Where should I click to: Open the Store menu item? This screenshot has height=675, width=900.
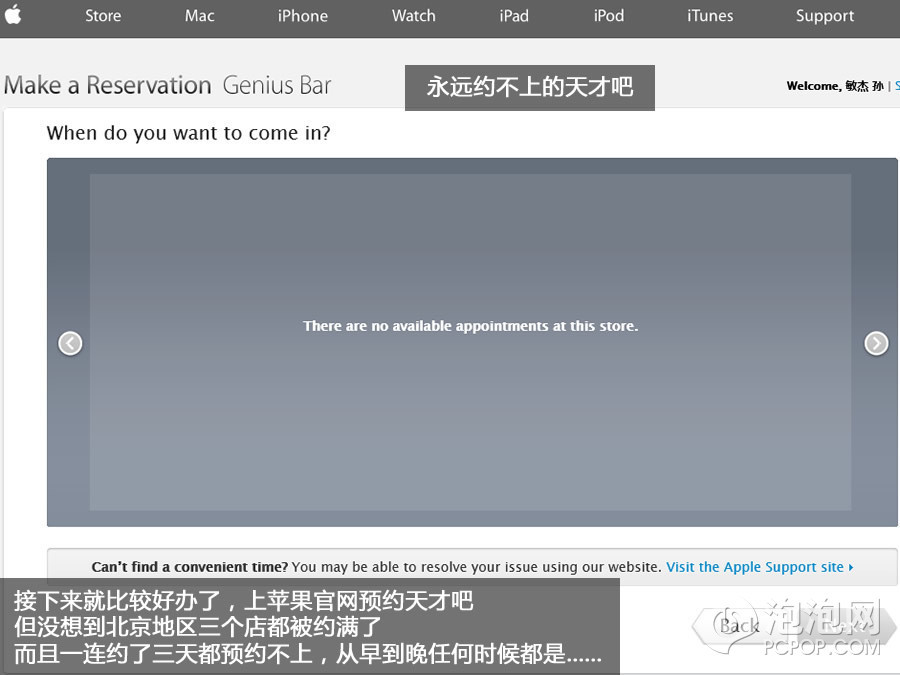(103, 15)
